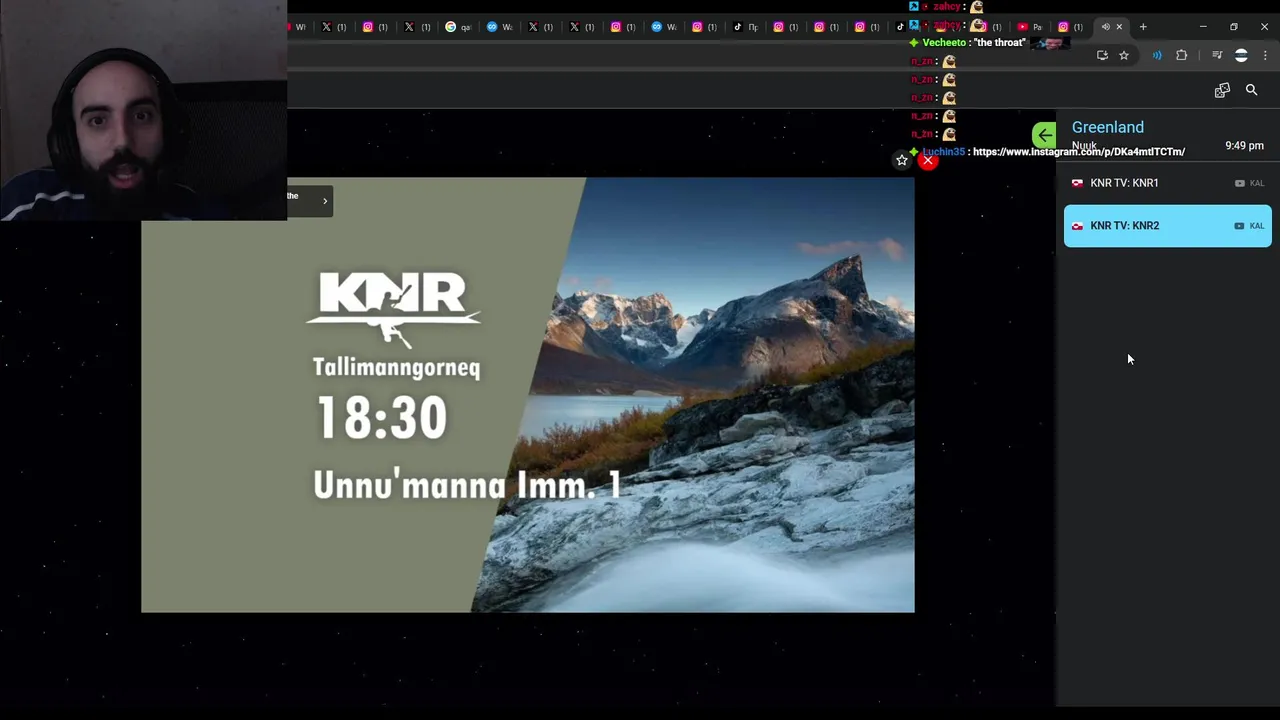Image resolution: width=1280 pixels, height=720 pixels.
Task: Mute the active tab using its speaker icon
Action: click(1105, 27)
